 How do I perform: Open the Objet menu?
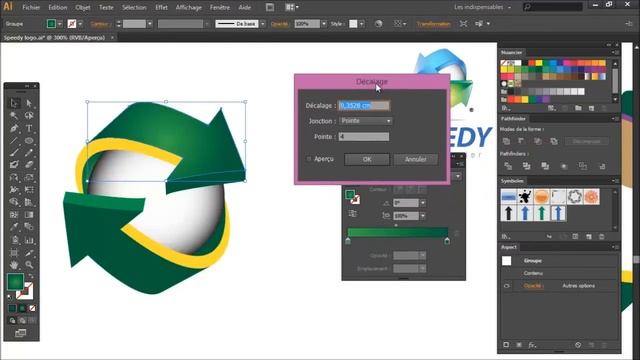pos(83,7)
